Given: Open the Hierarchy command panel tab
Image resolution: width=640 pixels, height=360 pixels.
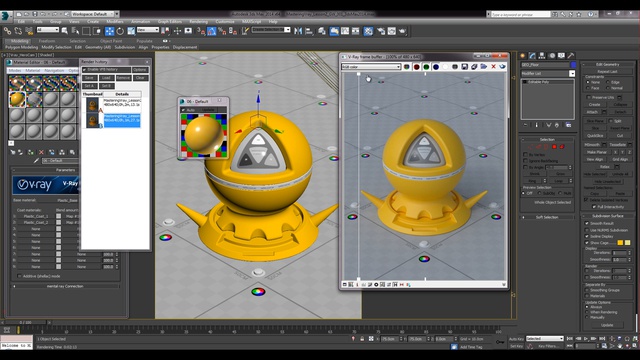Looking at the screenshot, I should [542, 56].
